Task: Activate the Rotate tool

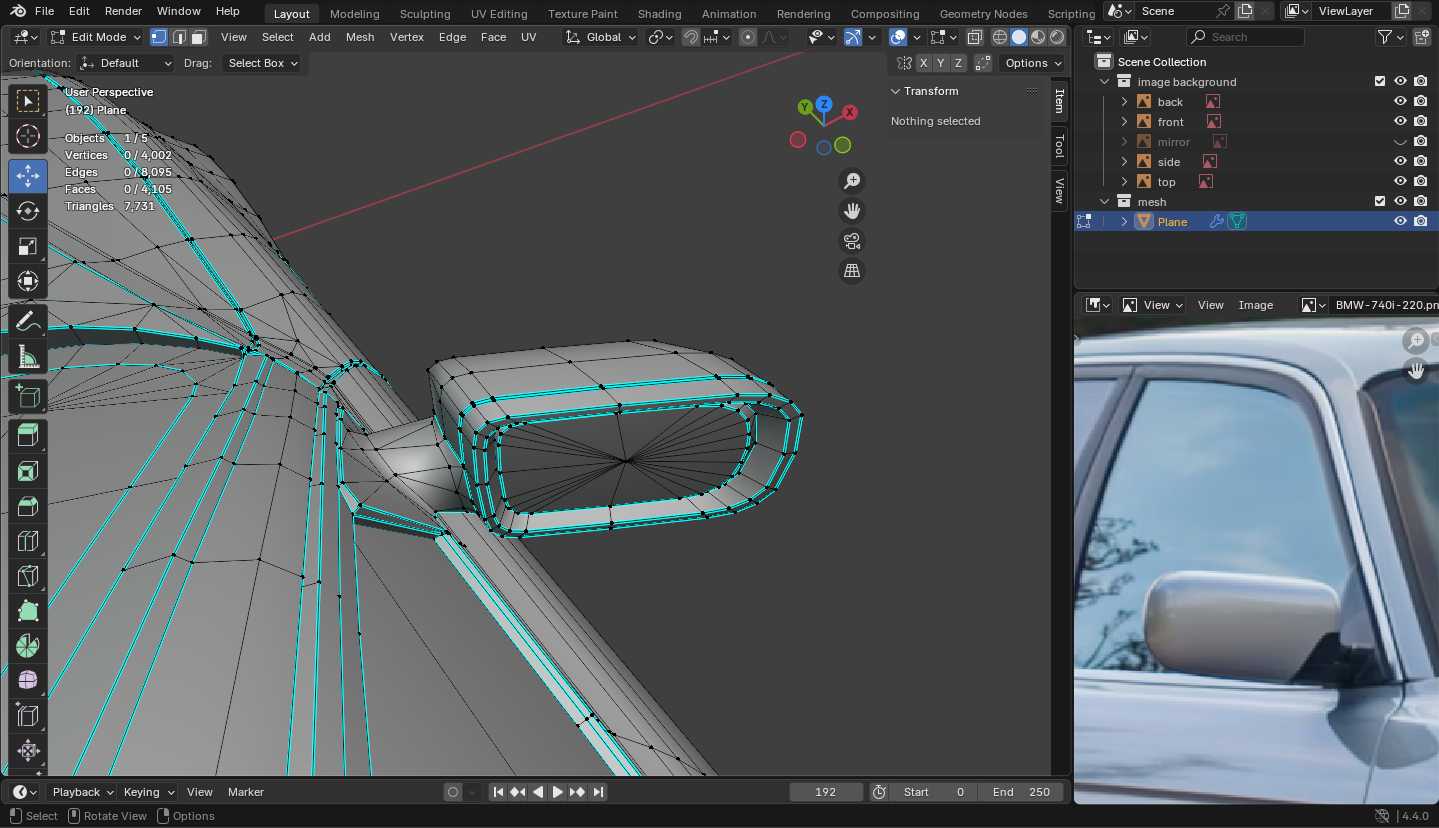Action: 28,211
